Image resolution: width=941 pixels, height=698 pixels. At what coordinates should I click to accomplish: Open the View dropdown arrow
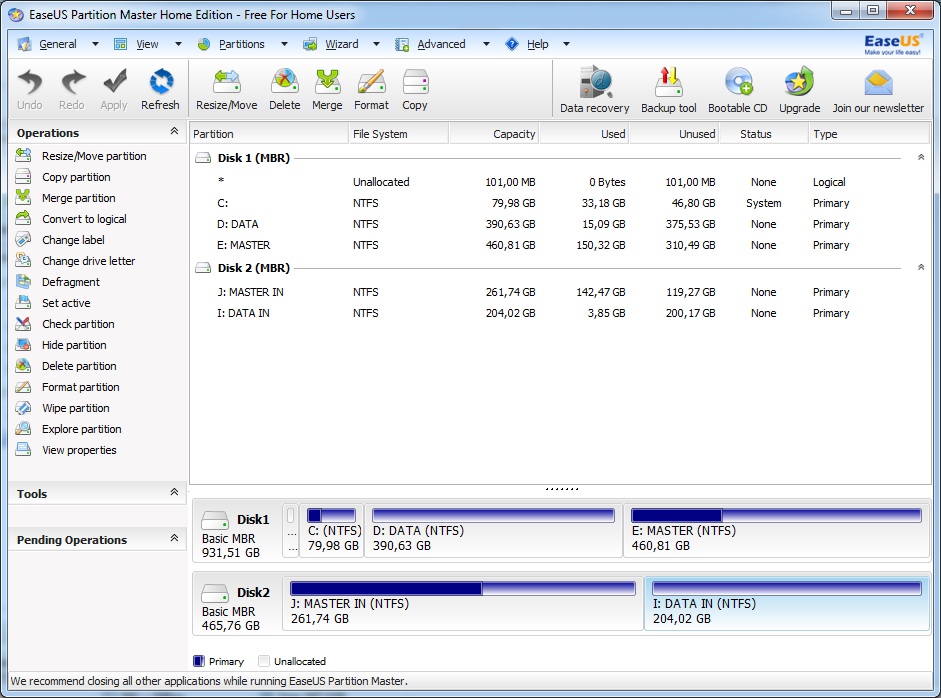(x=178, y=44)
